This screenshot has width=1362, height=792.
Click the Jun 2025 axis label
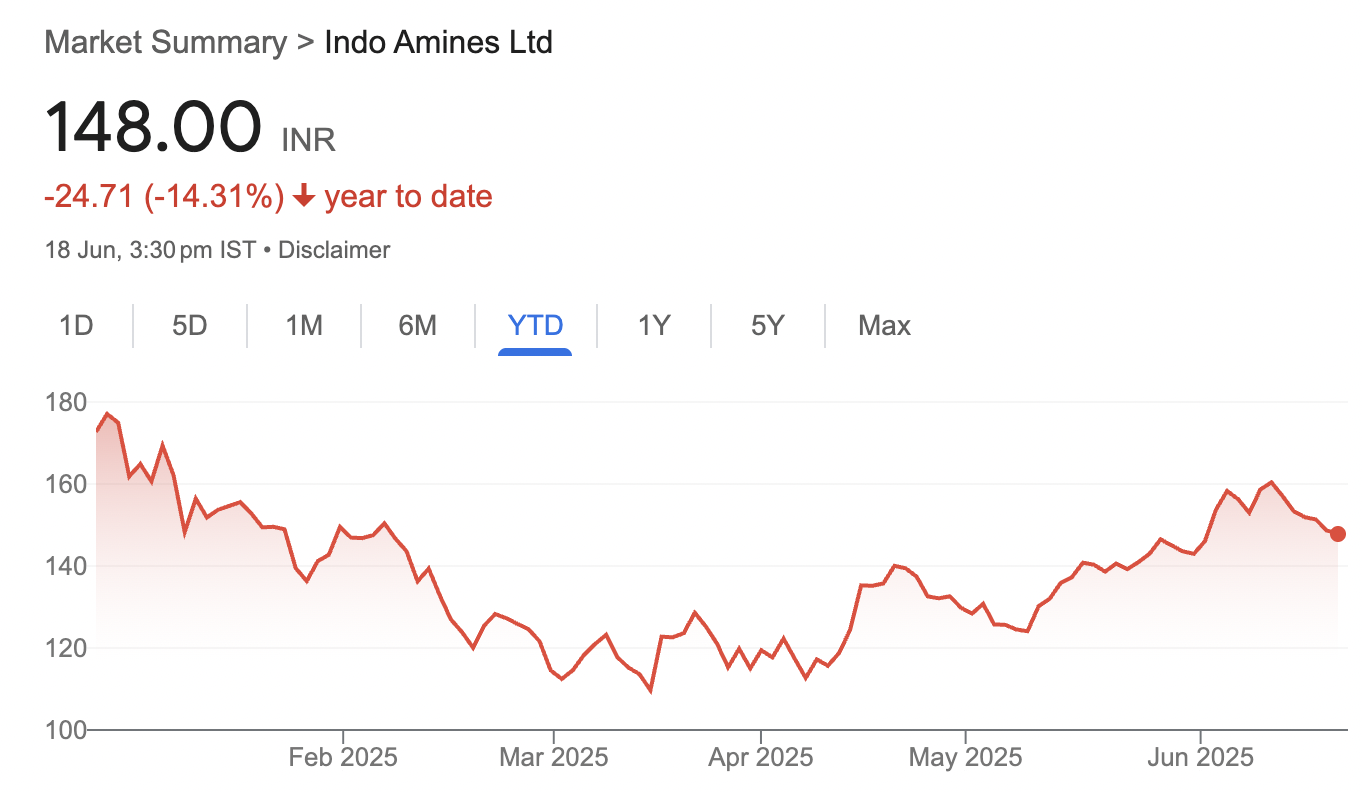(1200, 758)
